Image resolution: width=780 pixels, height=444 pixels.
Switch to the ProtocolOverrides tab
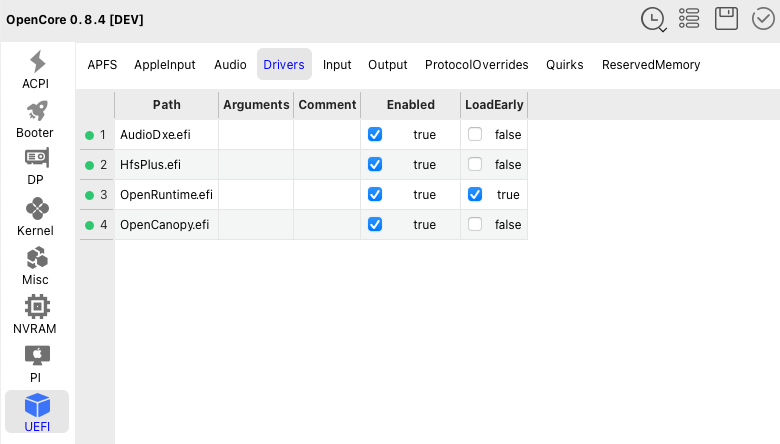pyautogui.click(x=477, y=65)
